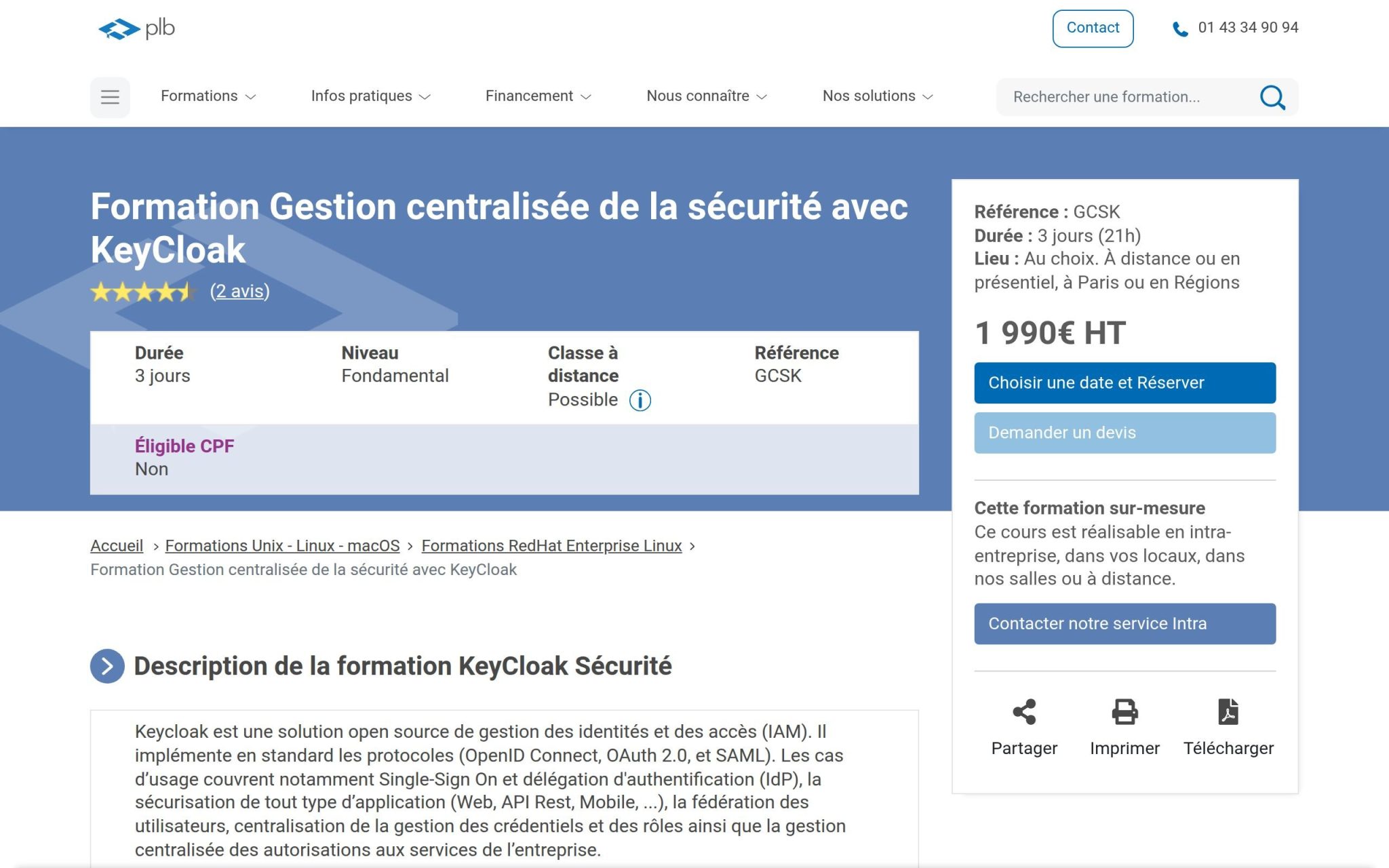Click the Contact button
This screenshot has height=868, width=1389.
pyautogui.click(x=1093, y=28)
